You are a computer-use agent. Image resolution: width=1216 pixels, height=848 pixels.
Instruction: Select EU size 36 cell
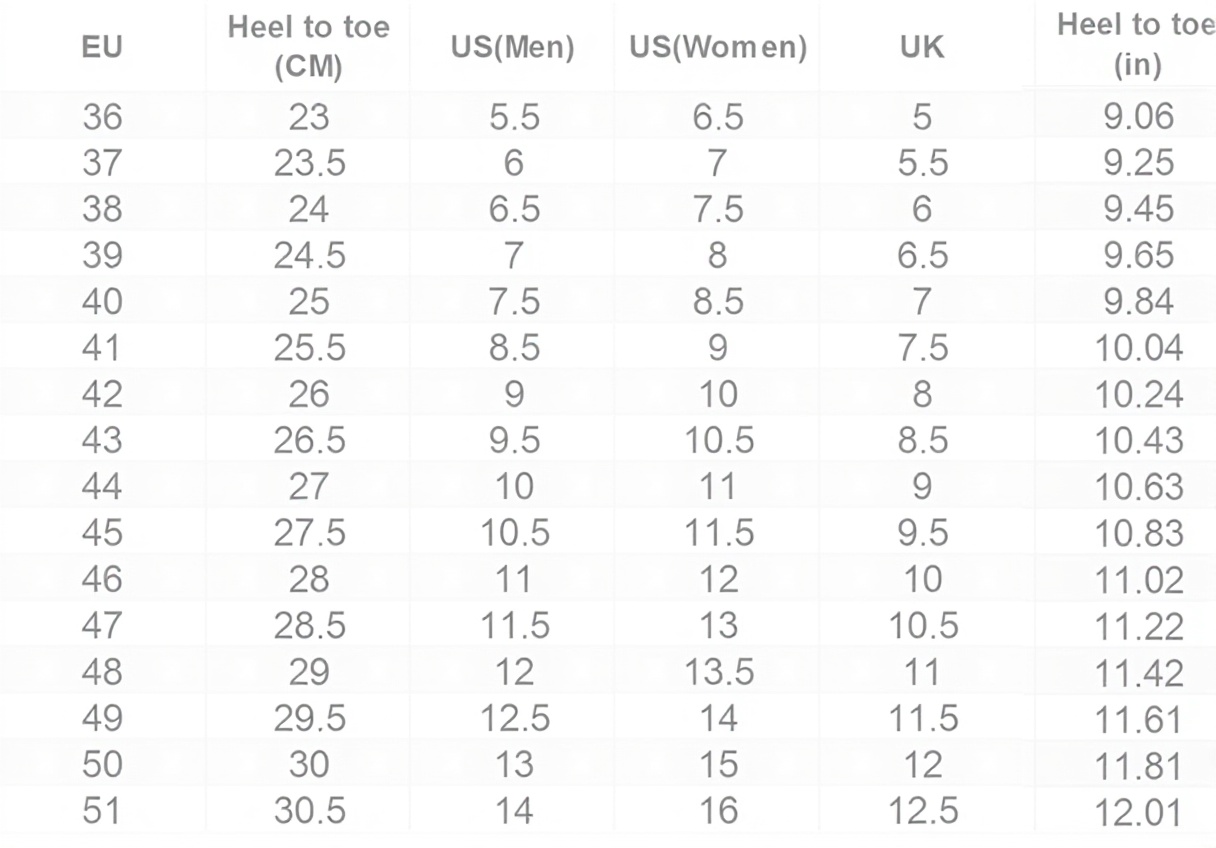[101, 118]
